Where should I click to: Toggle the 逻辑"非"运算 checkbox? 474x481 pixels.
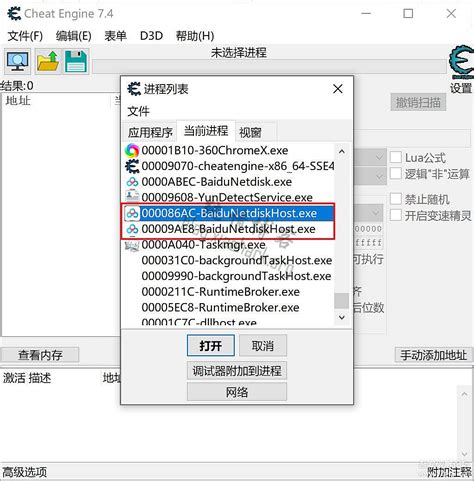click(x=396, y=173)
